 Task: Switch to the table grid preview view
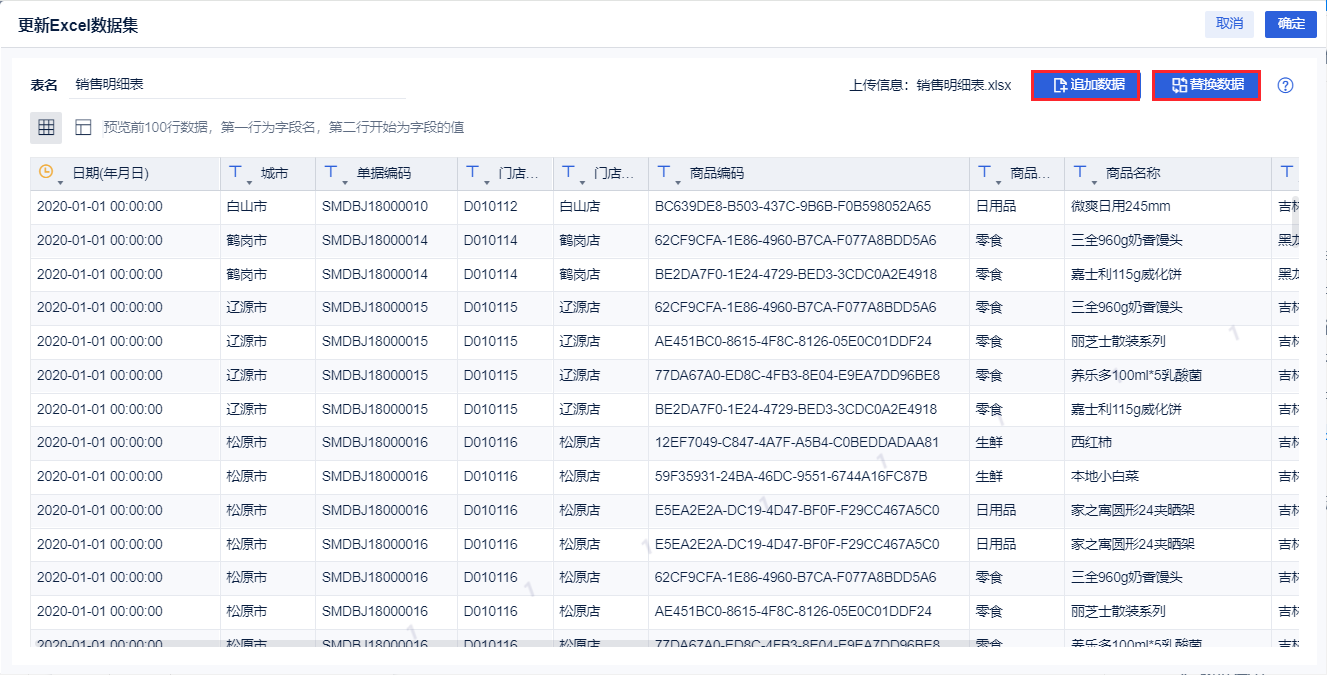[x=46, y=127]
